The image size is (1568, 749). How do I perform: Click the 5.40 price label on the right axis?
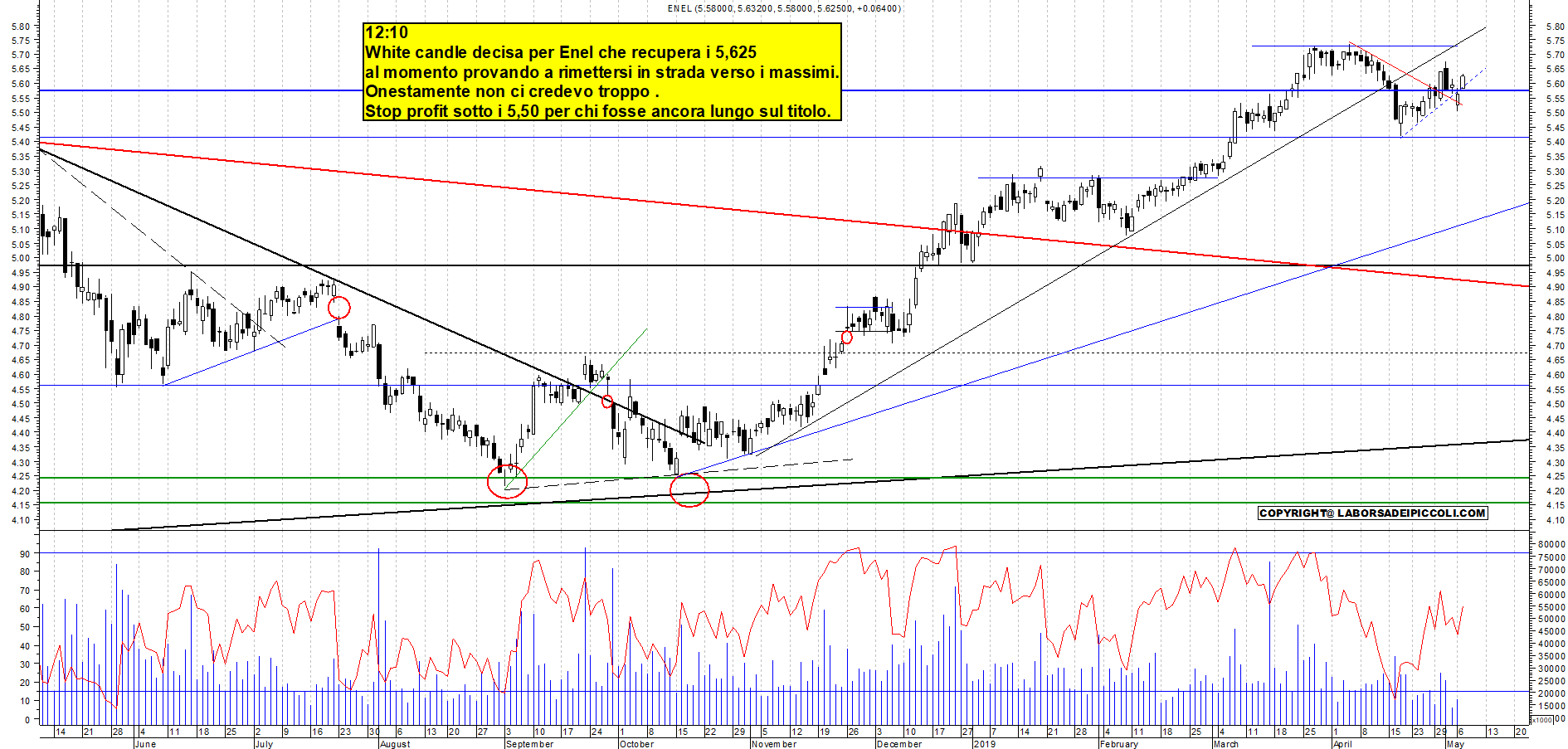click(1555, 143)
